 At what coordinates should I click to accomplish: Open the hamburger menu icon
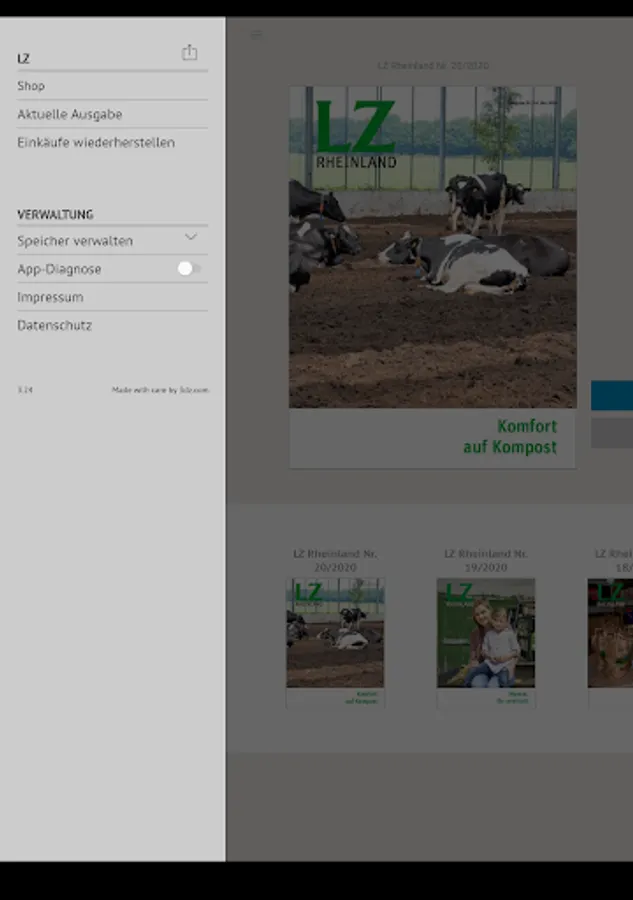point(257,35)
